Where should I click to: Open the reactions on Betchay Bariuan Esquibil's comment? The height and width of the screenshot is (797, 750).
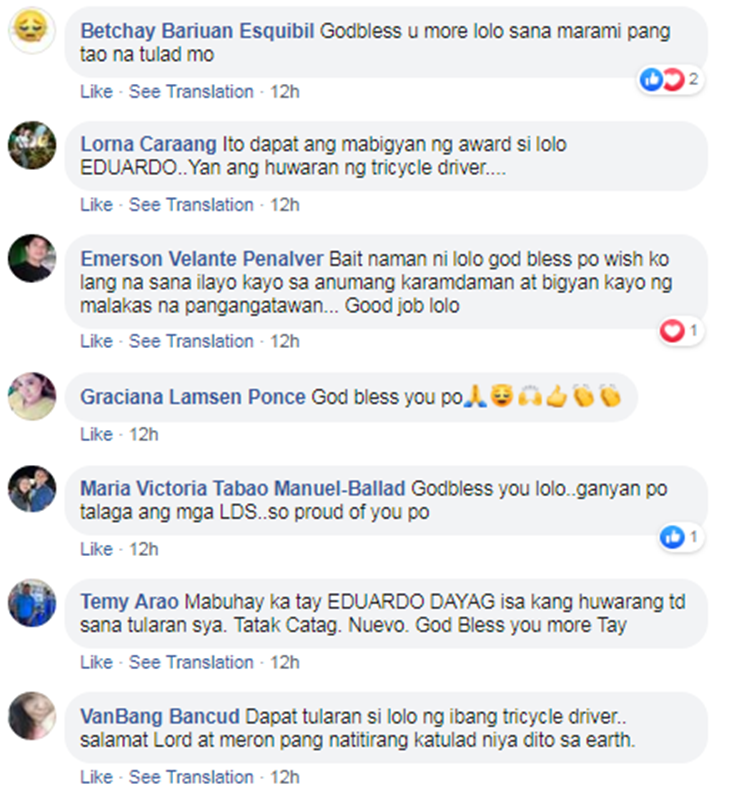click(x=670, y=79)
